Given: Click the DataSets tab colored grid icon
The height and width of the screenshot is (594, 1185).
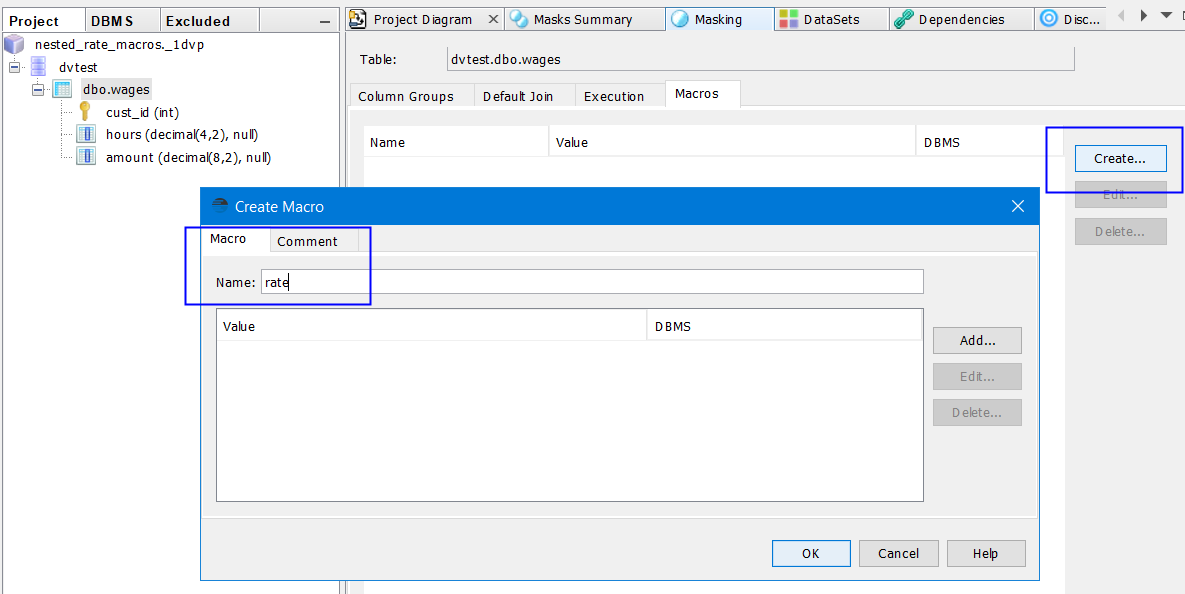Looking at the screenshot, I should 788,19.
